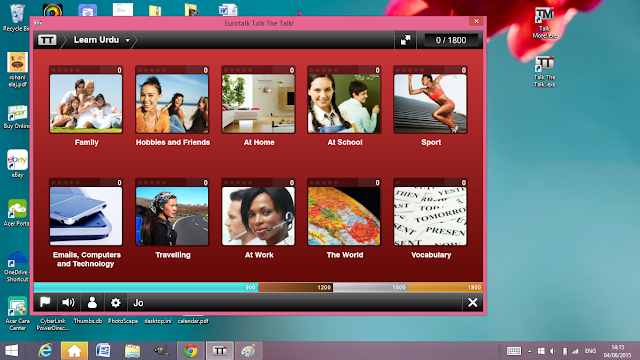This screenshot has height=360, width=640.
Task: Open the Family topic thumbnail
Action: click(x=86, y=103)
